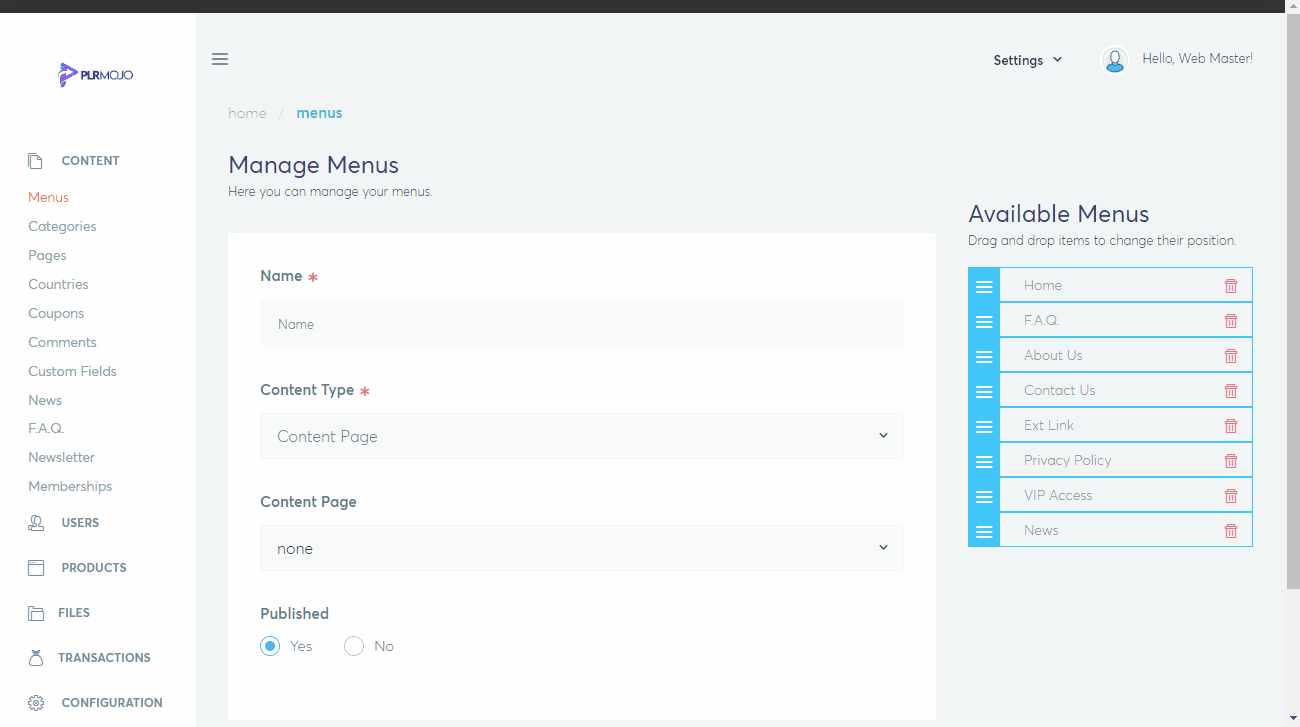
Task: Click the home breadcrumb link
Action: [247, 113]
